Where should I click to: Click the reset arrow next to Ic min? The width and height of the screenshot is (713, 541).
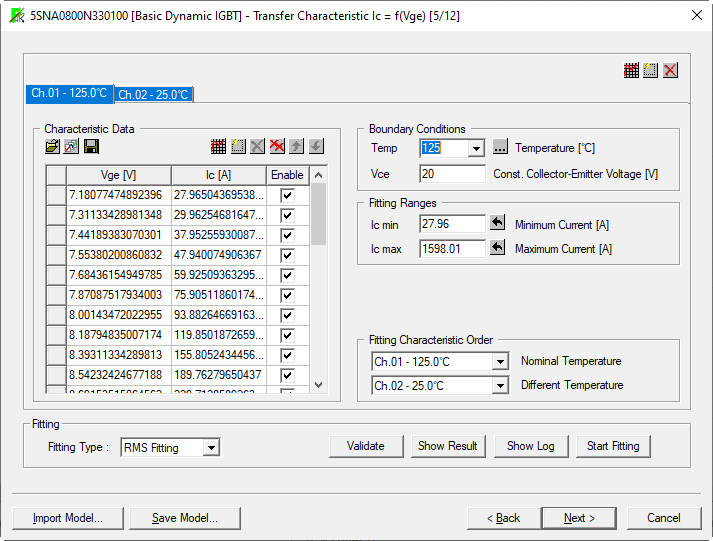pos(497,224)
